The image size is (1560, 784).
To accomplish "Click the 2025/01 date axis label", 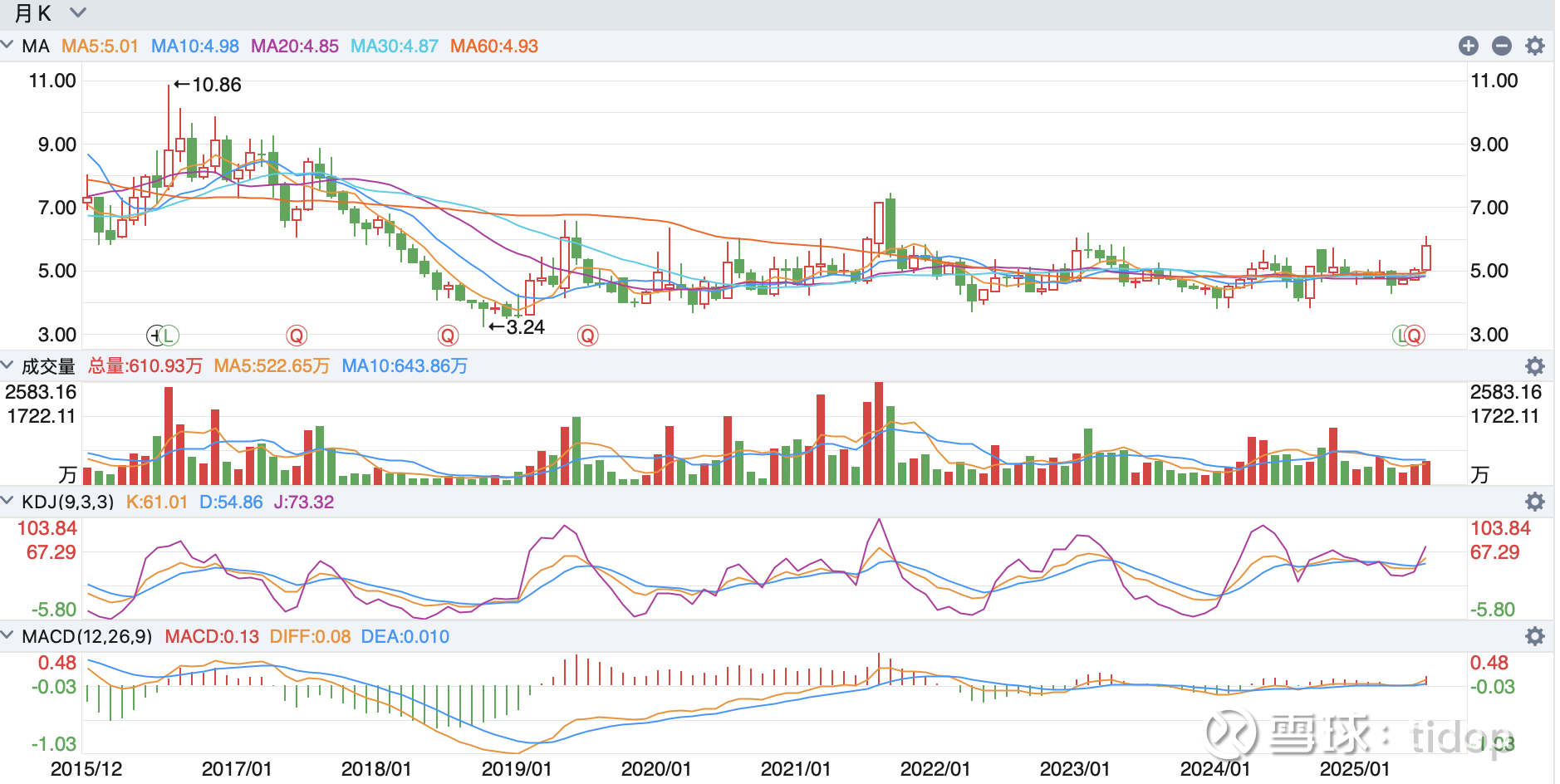I will 1355,769.
